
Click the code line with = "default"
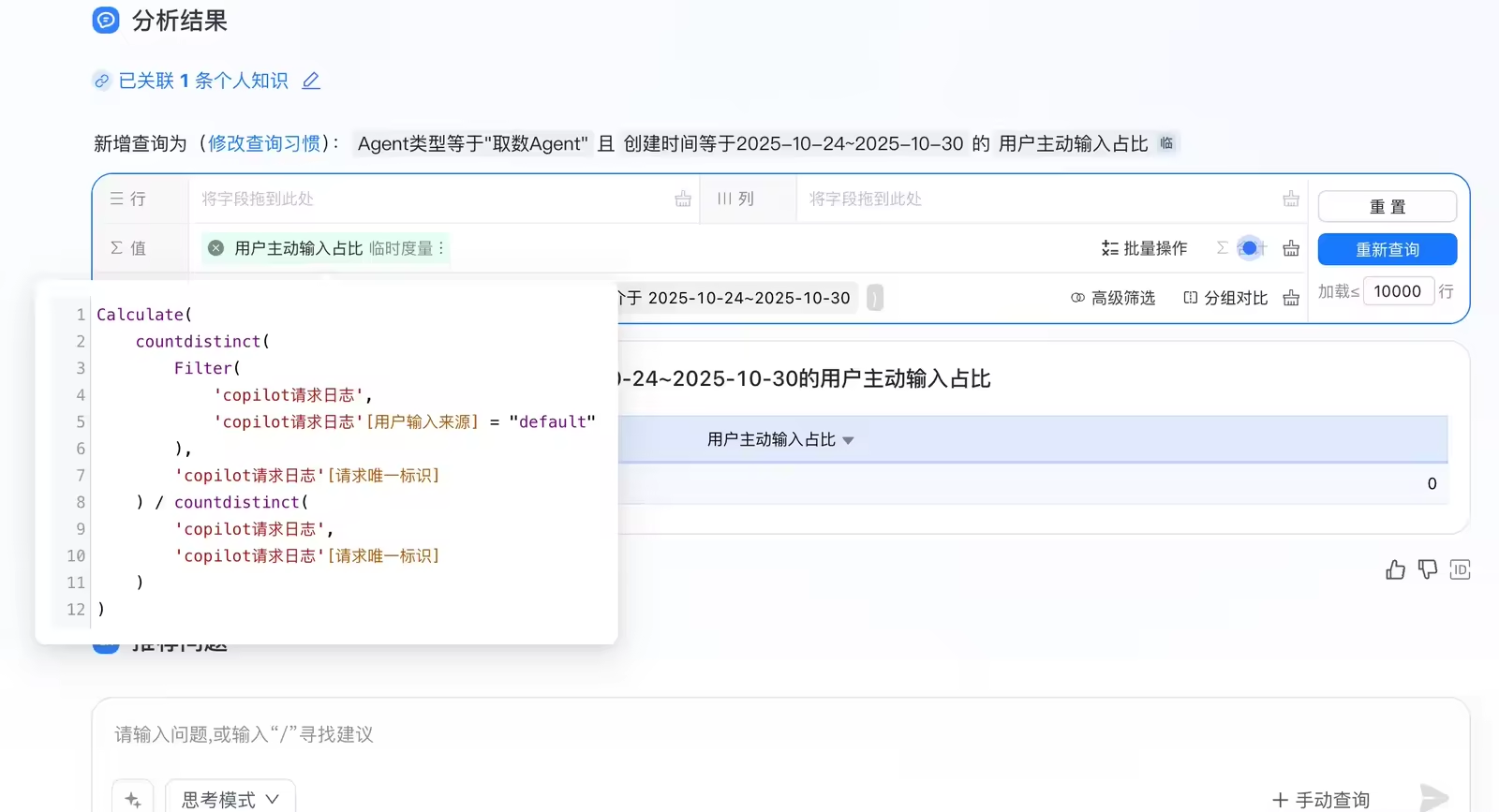coord(406,421)
